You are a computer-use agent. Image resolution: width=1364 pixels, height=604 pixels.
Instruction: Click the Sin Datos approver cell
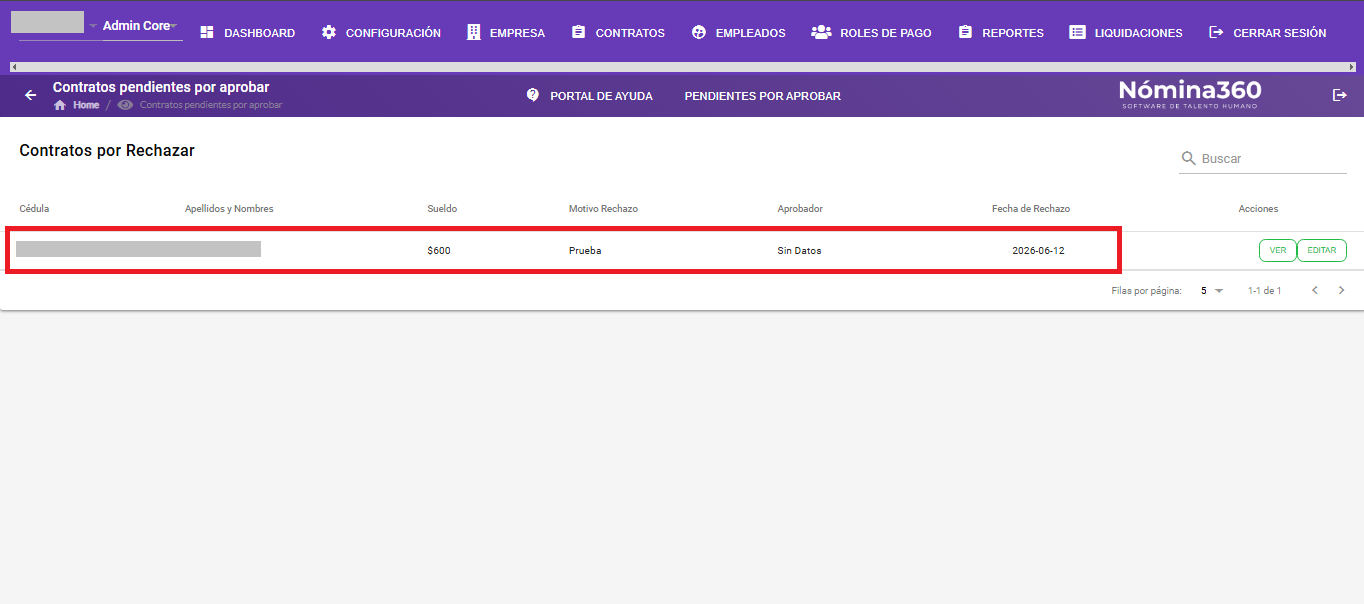click(799, 251)
